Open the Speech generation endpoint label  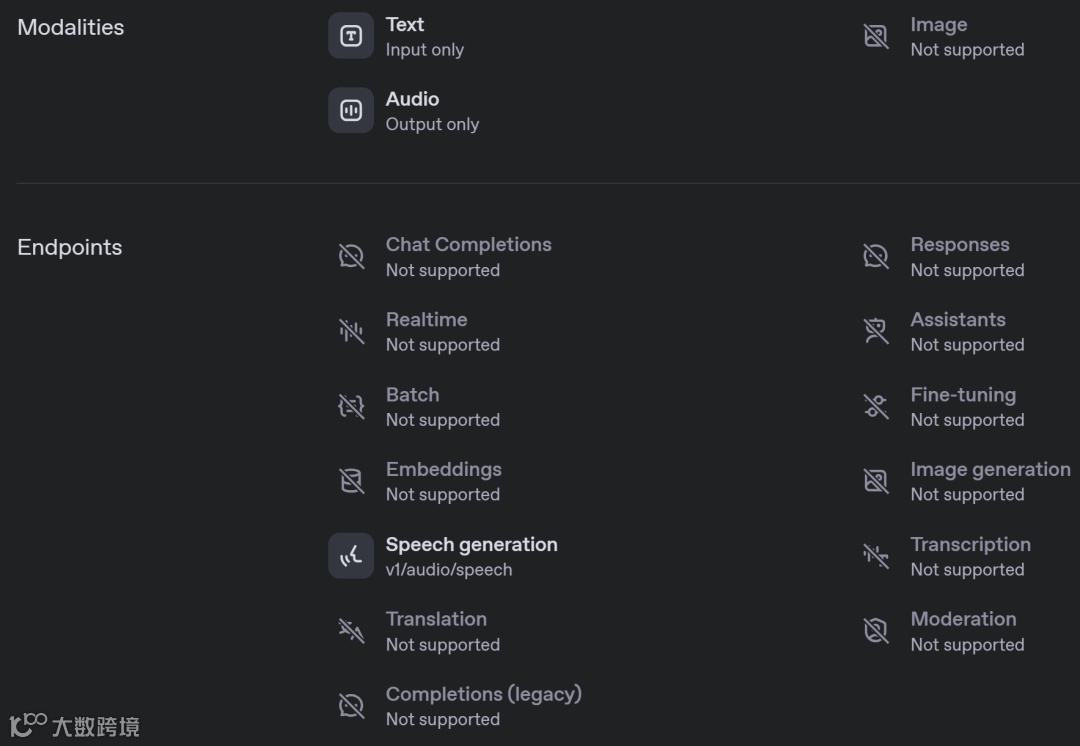coord(471,545)
